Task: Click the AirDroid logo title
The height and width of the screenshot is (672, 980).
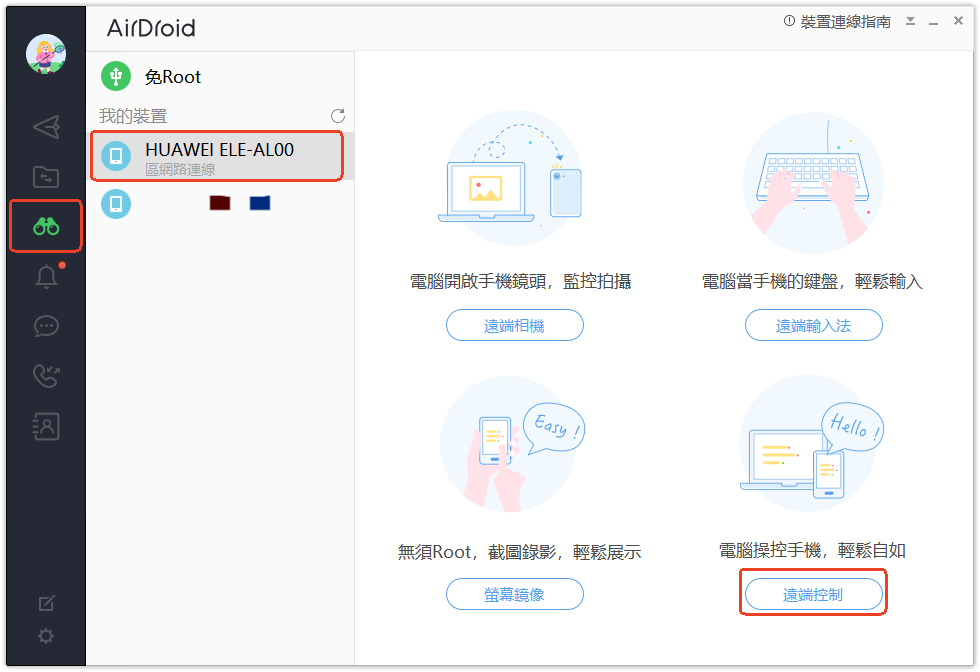Action: [151, 28]
